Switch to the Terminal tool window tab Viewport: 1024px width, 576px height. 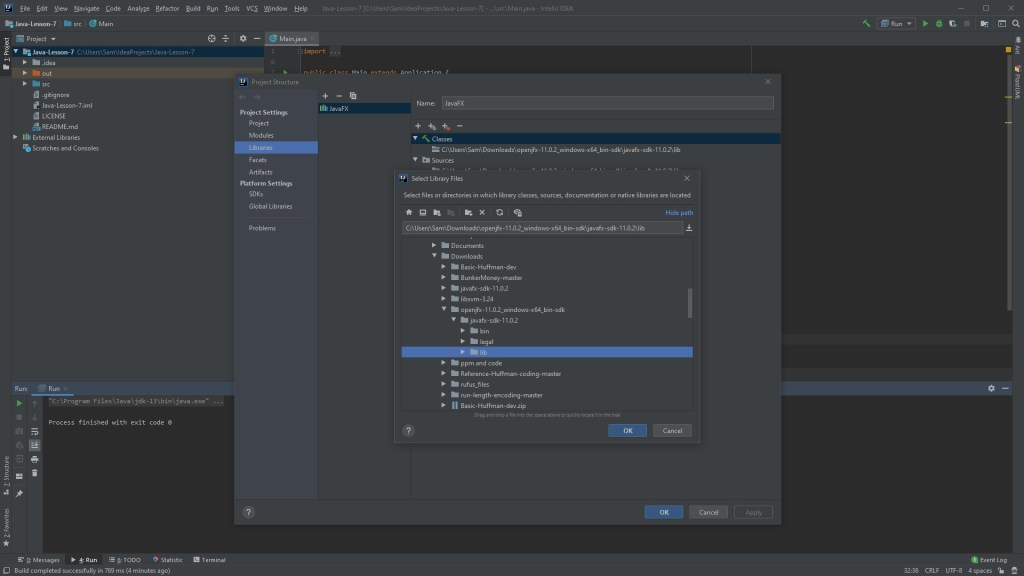209,560
